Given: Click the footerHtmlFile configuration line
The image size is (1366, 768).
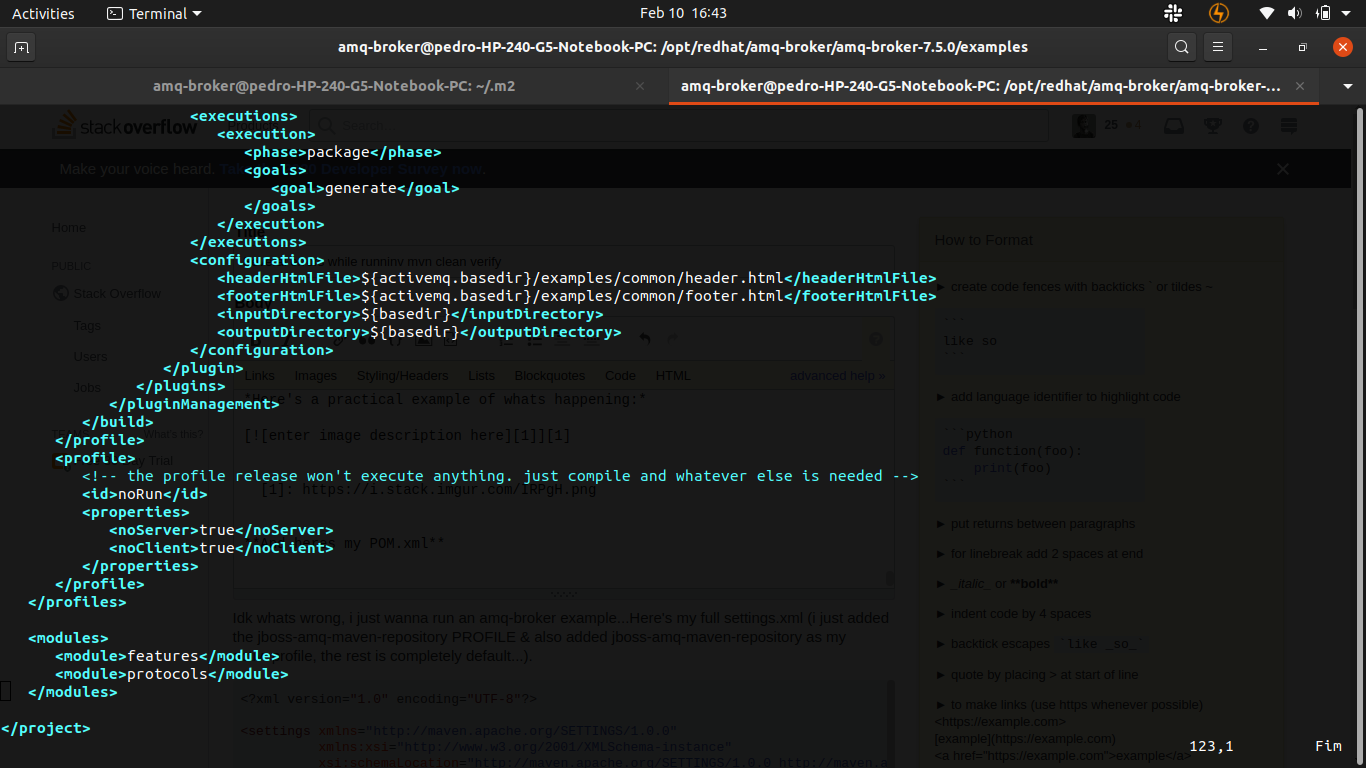Looking at the screenshot, I should click(577, 296).
